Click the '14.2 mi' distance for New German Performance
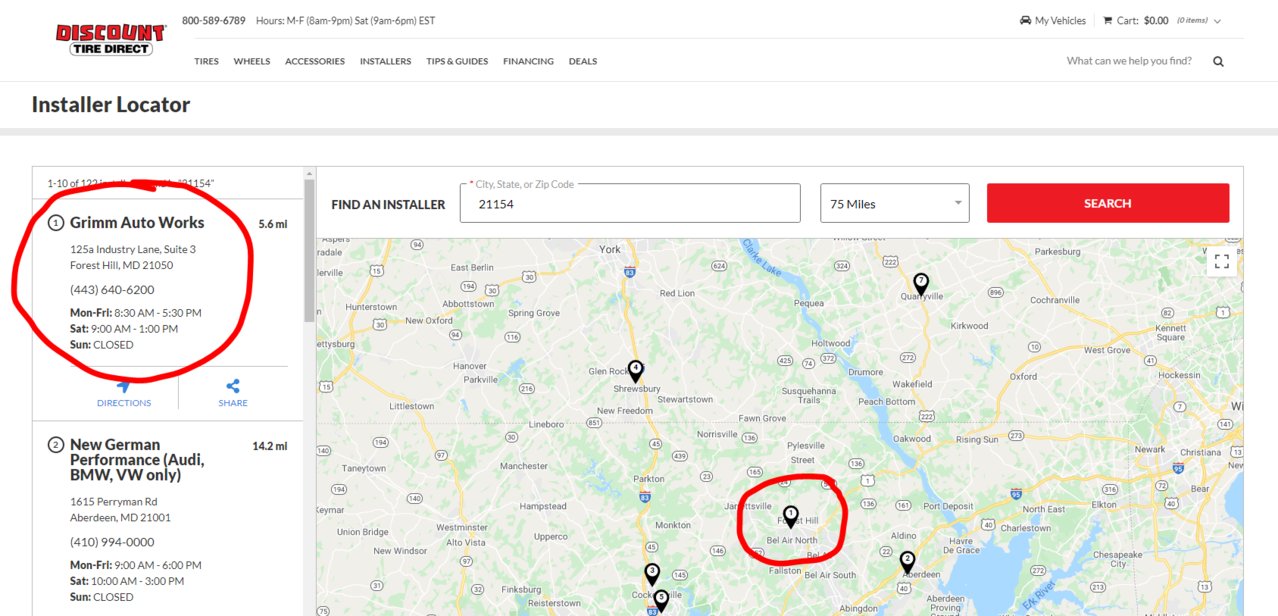 pos(270,446)
